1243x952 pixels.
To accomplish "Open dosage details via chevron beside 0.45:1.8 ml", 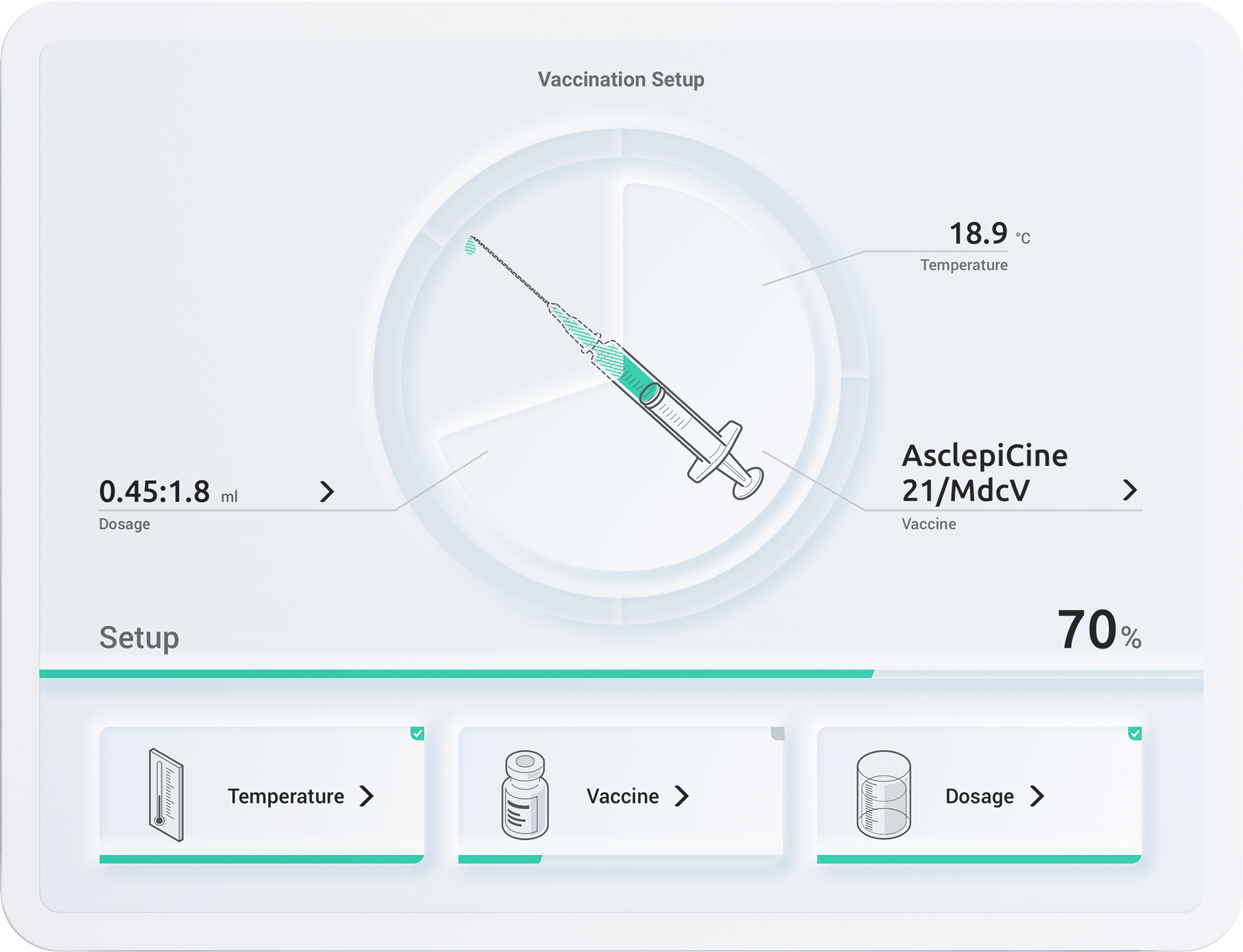I will point(327,492).
